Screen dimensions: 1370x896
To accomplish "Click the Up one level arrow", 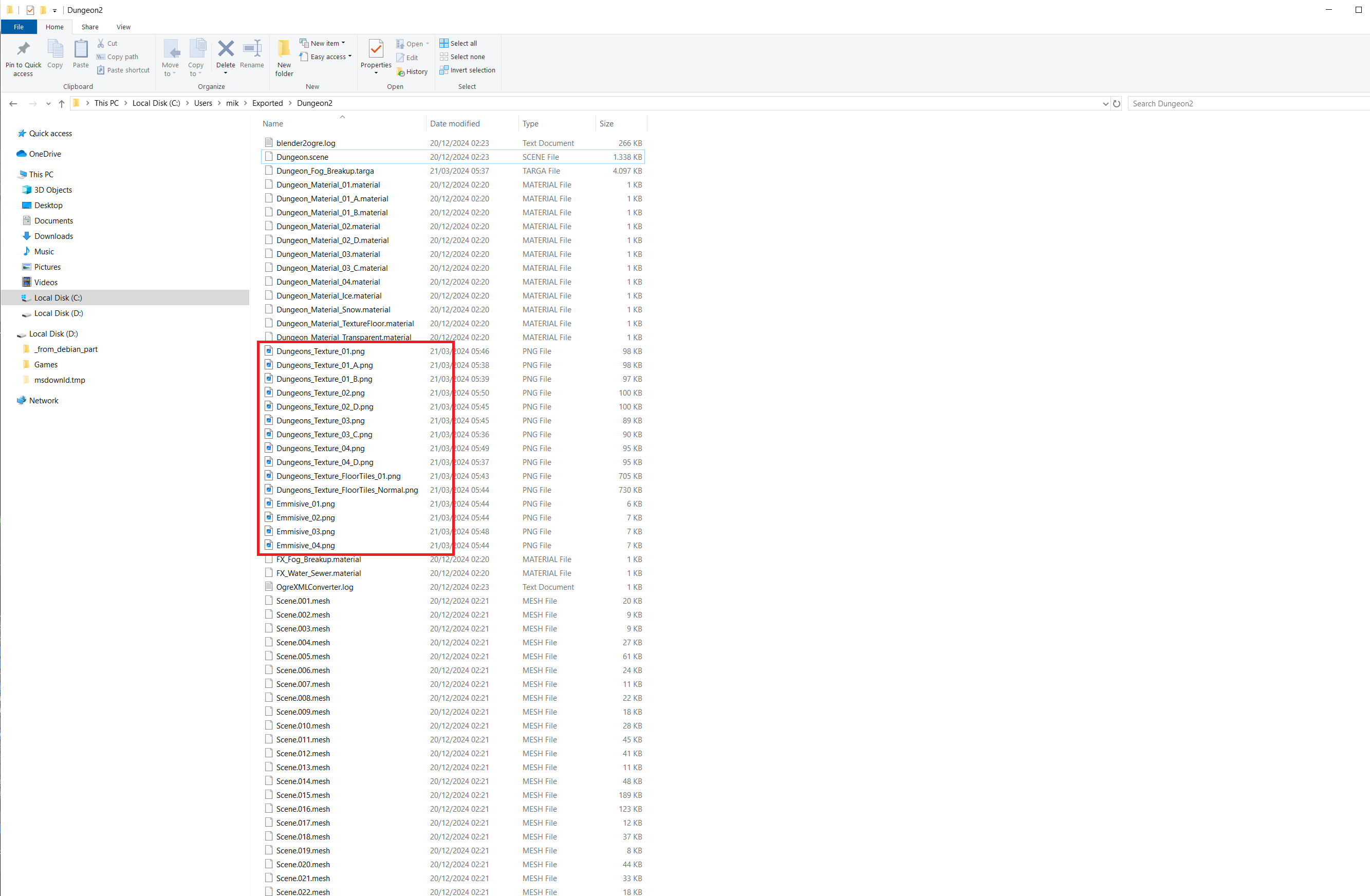I will [62, 104].
